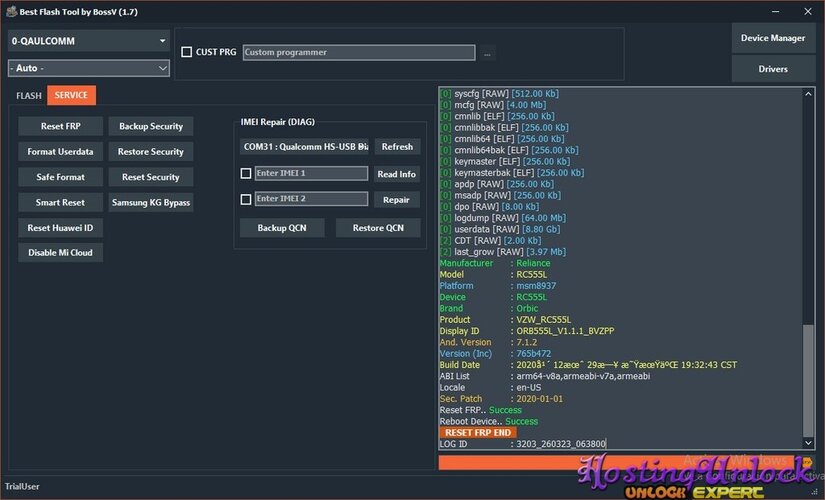Refresh the COM port list
Image resolution: width=825 pixels, height=500 pixels.
pos(397,146)
